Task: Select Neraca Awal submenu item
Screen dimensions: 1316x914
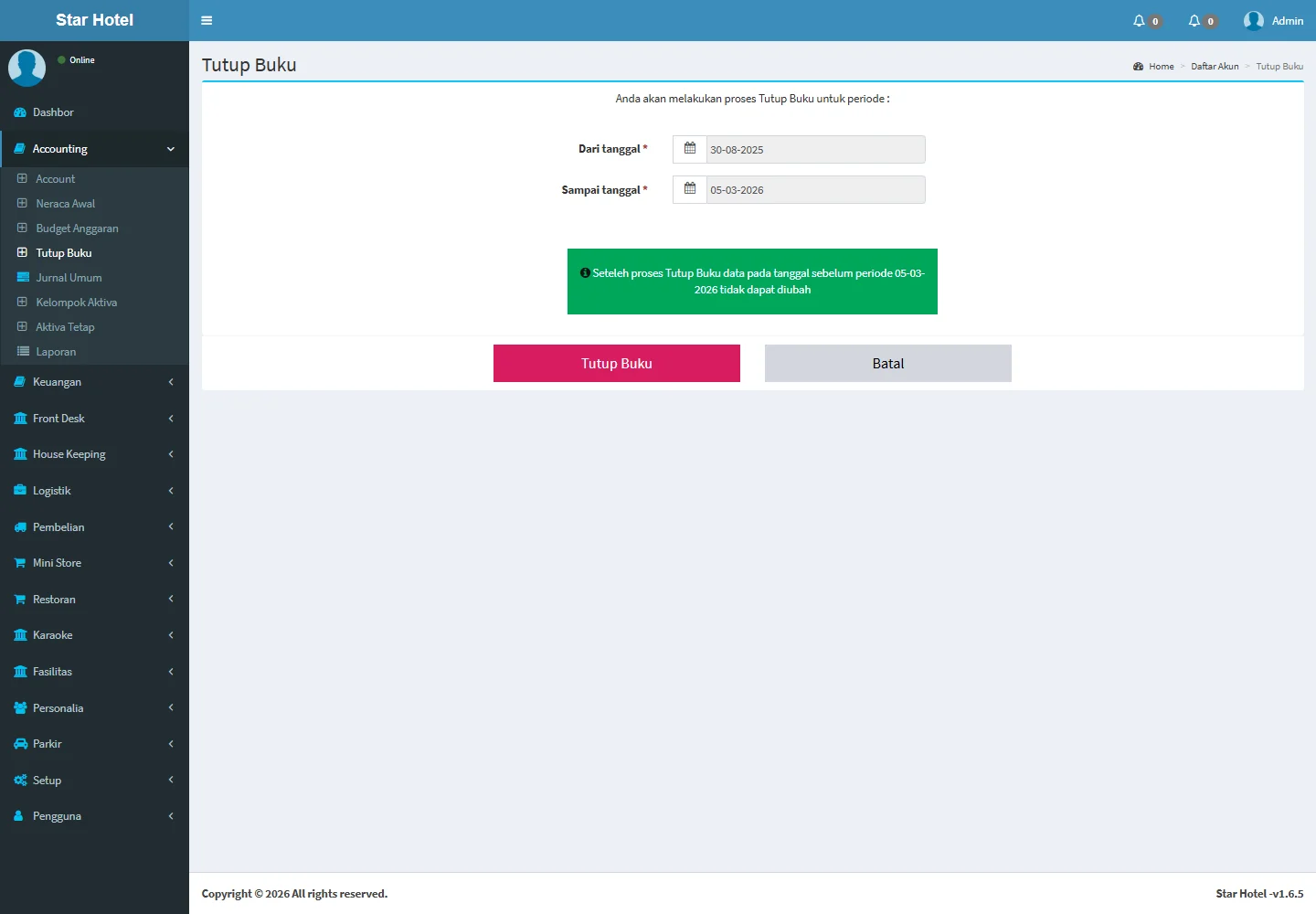Action: click(65, 204)
